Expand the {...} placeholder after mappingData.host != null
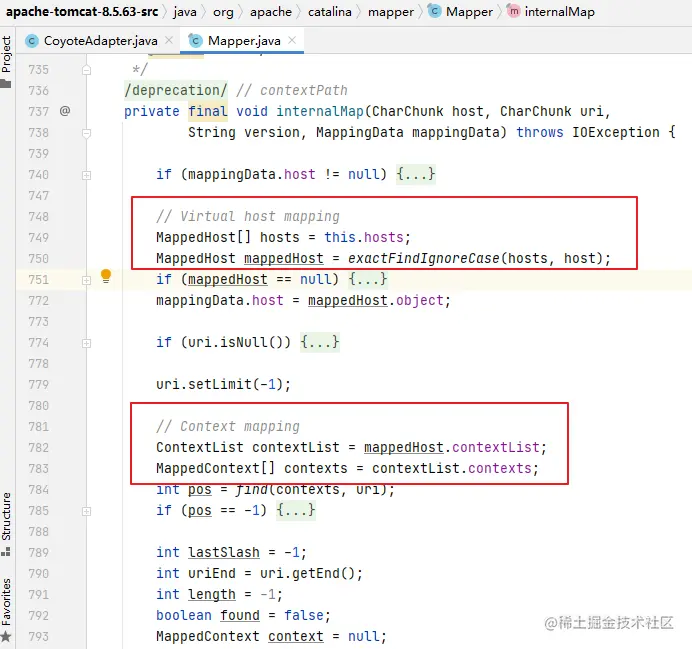692x649 pixels. click(x=416, y=173)
